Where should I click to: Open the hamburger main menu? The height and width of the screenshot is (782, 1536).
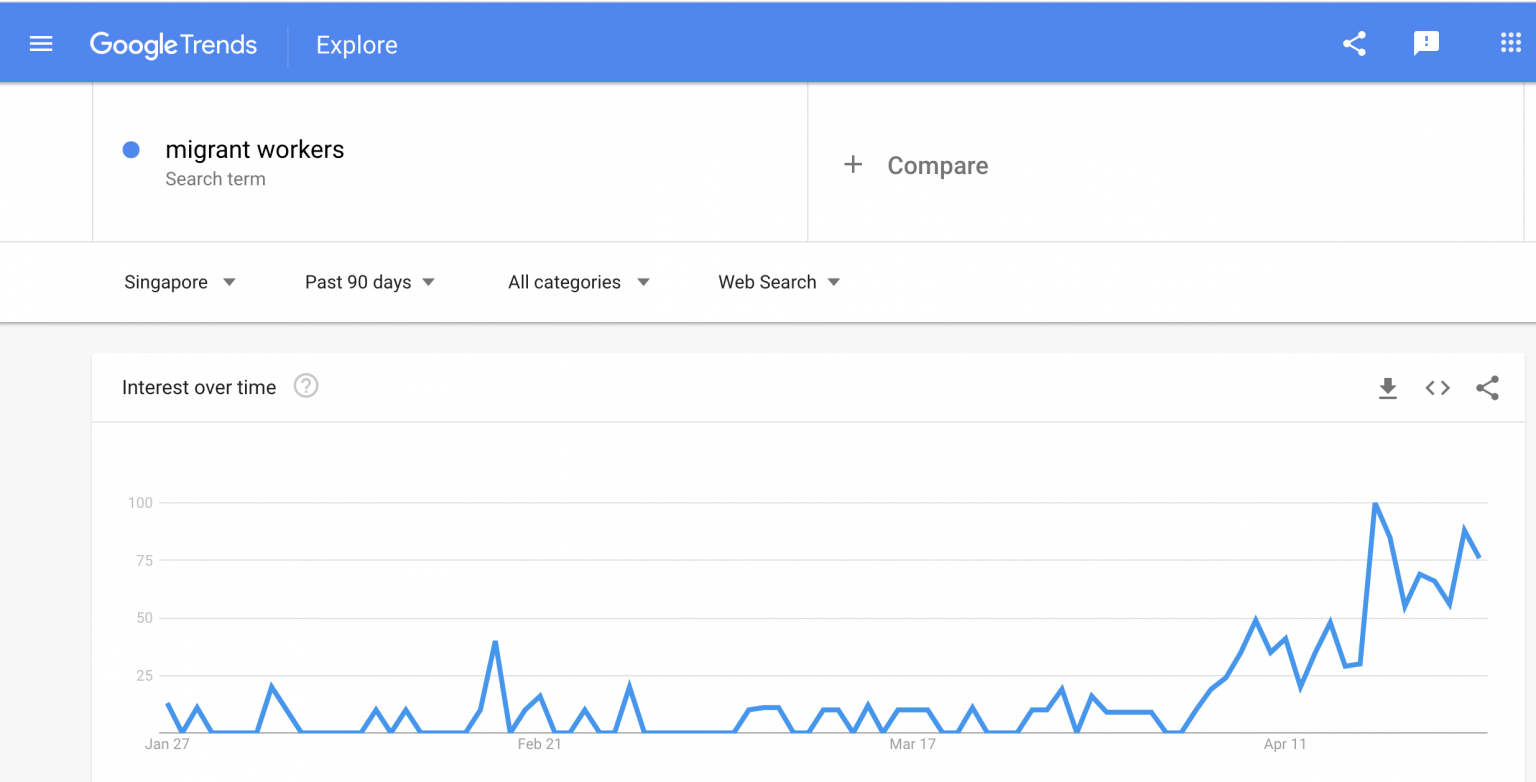click(x=41, y=44)
